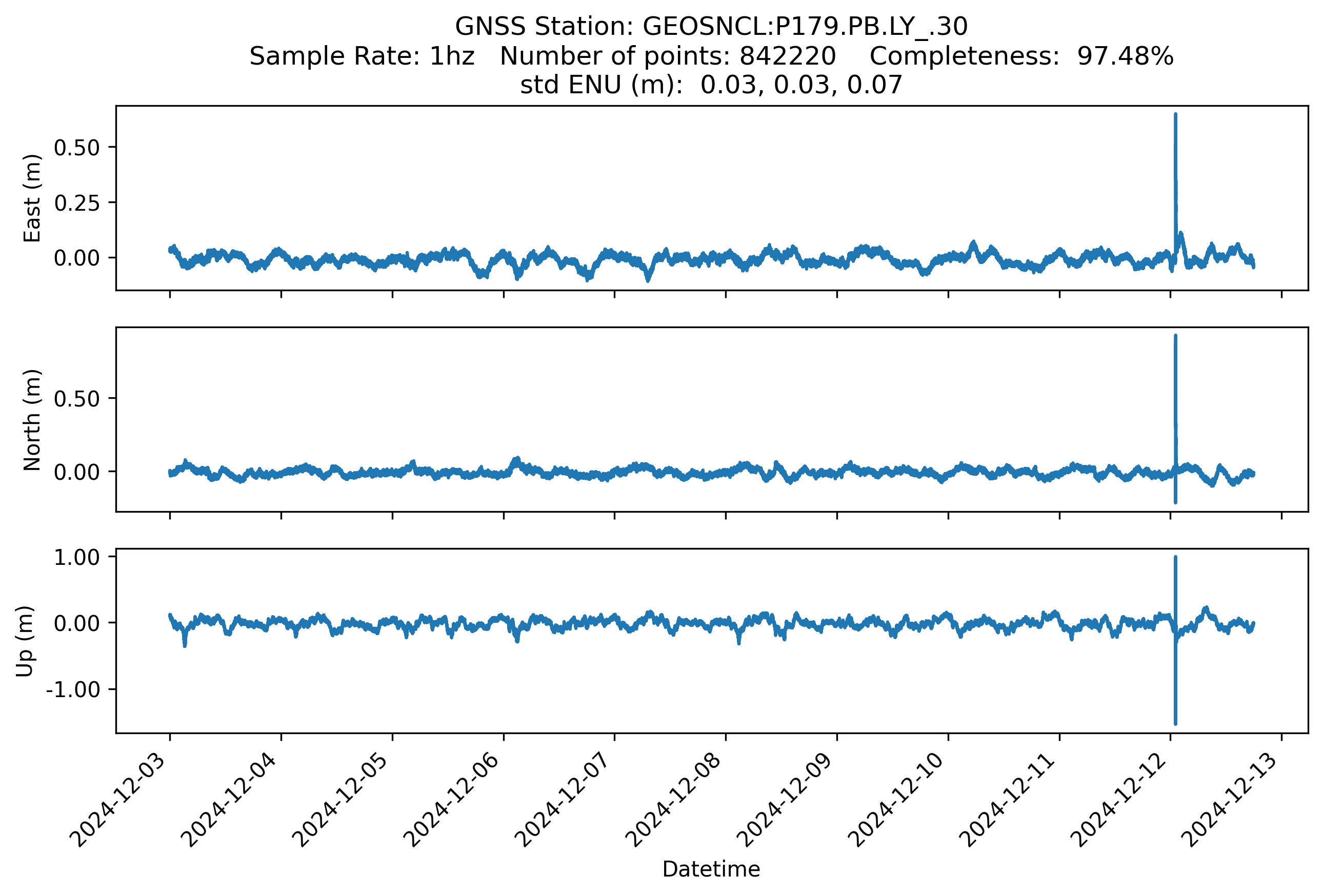Viewport: 1323px width, 896px height.
Task: Click the East (m) axis label
Action: 32,198
